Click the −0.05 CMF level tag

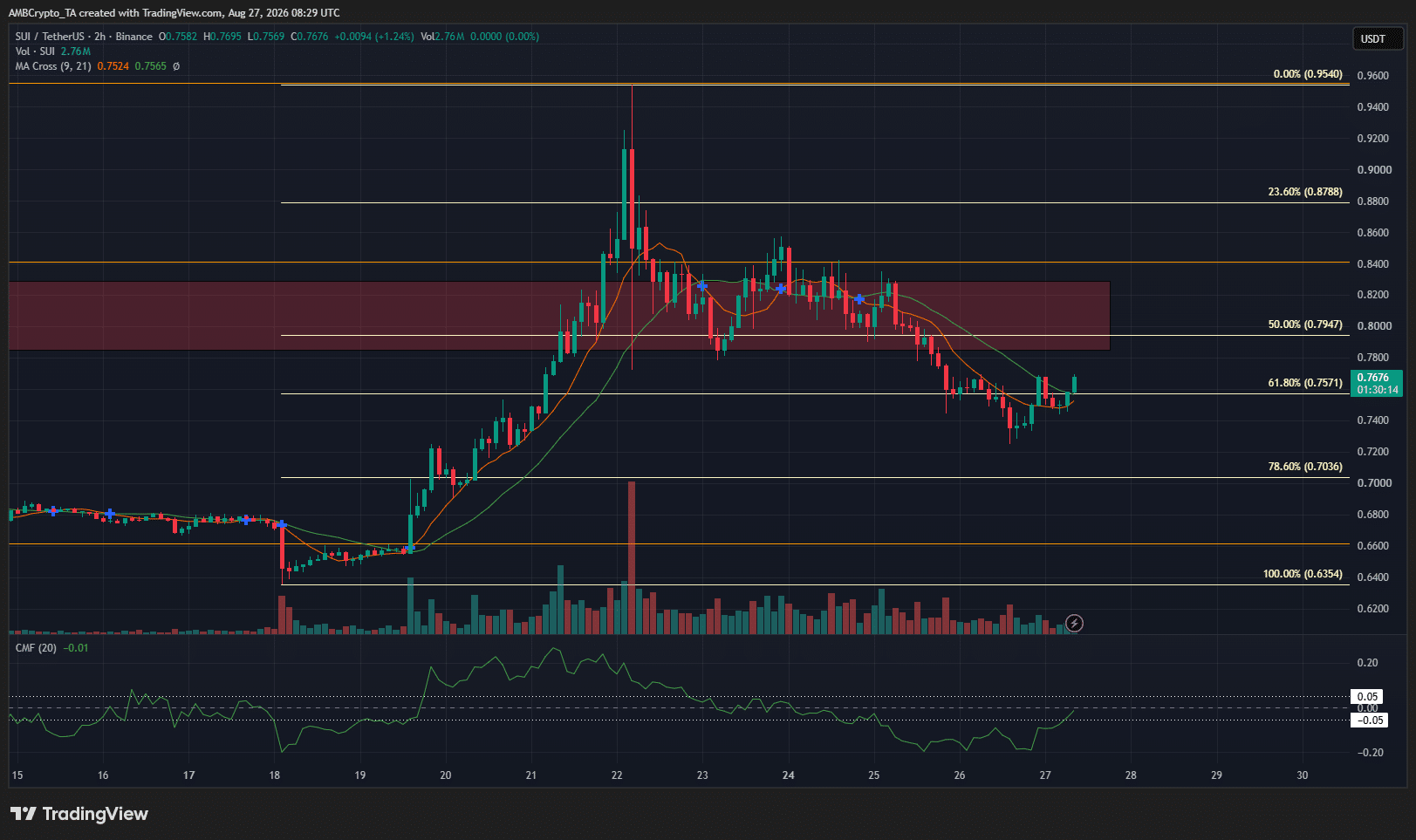pos(1369,720)
